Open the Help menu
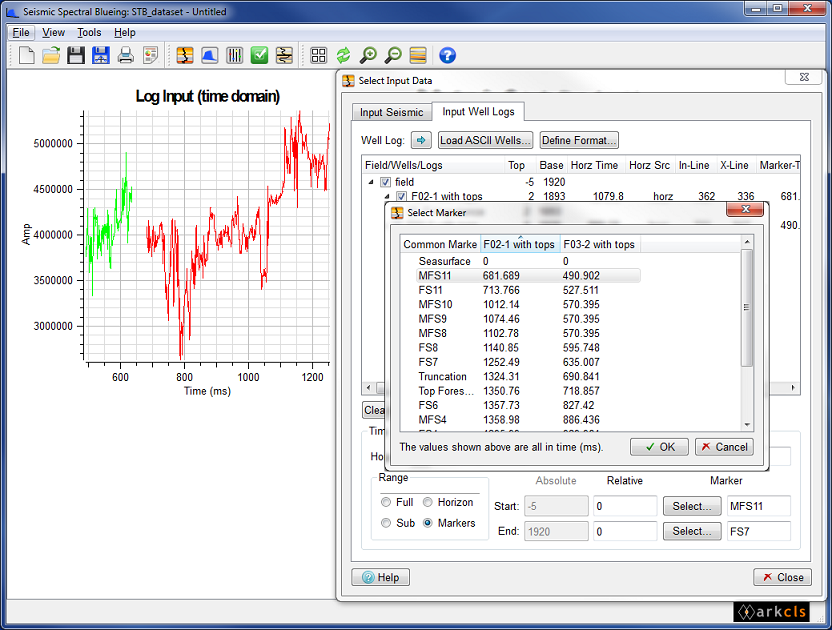This screenshot has height=630, width=832. pos(125,32)
